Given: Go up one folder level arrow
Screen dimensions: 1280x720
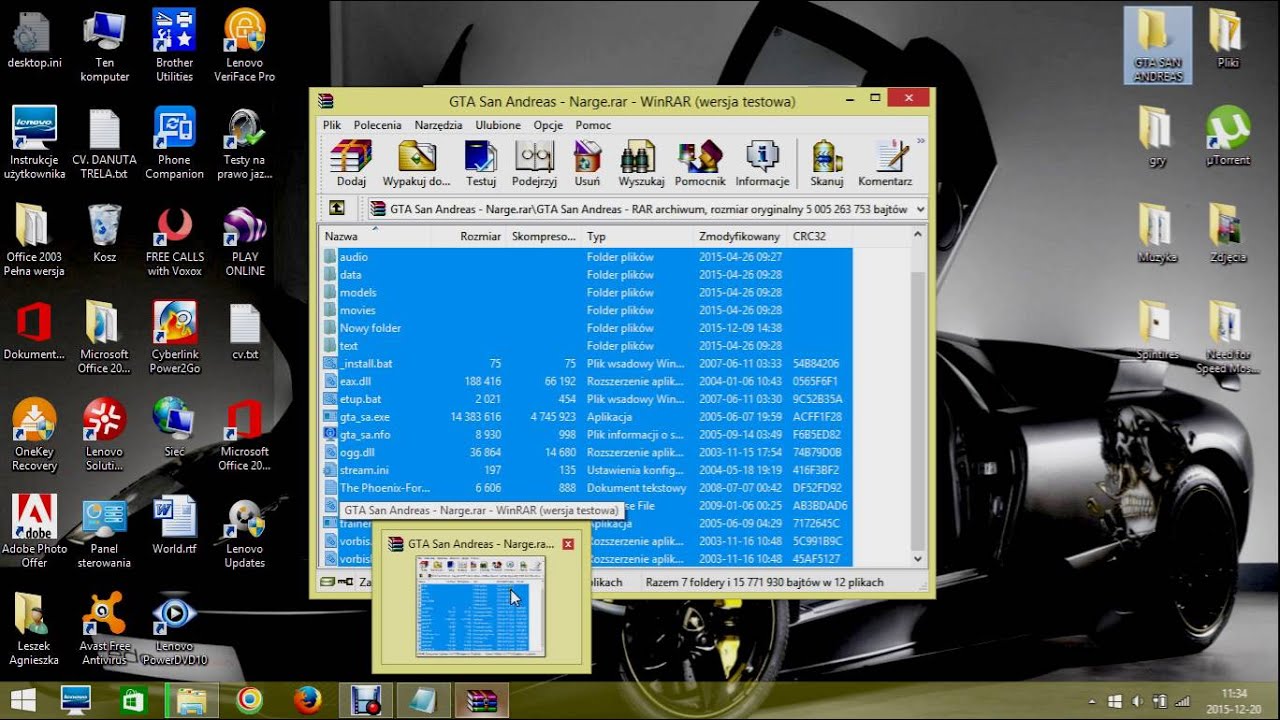Looking at the screenshot, I should pos(337,209).
